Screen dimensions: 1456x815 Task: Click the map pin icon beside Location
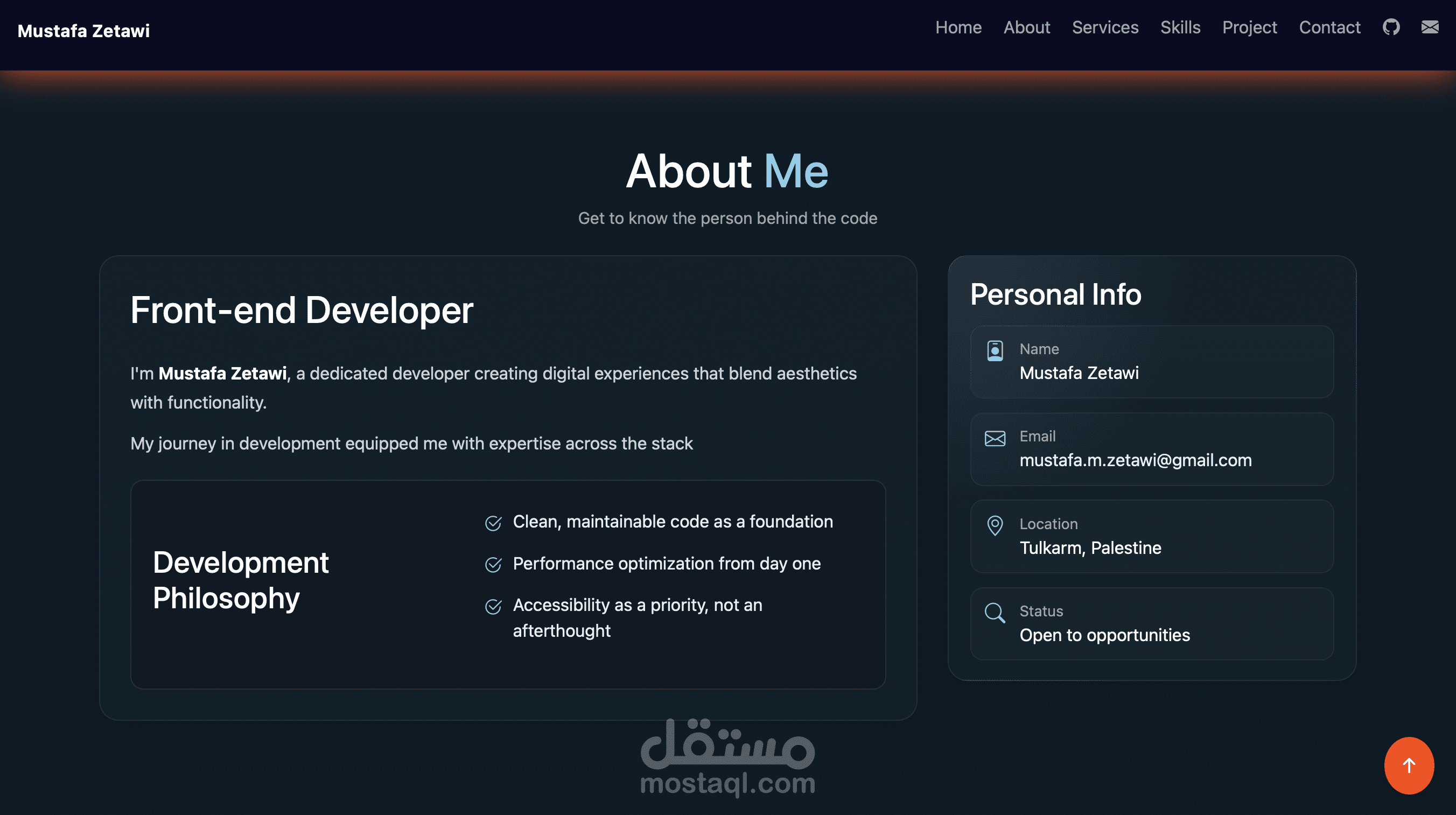point(995,525)
